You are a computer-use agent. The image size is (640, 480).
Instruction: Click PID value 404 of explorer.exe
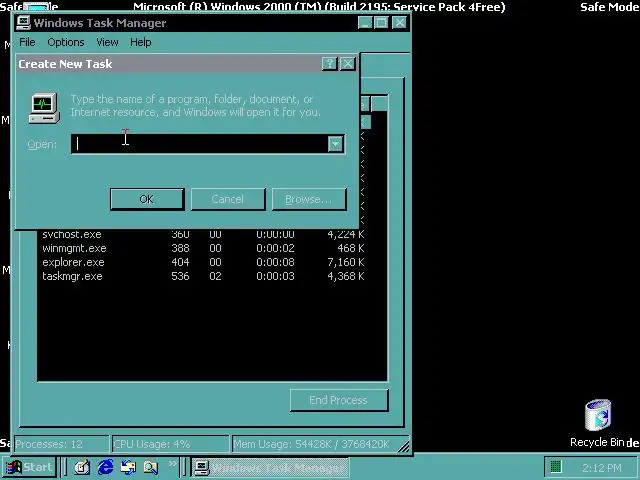(180, 262)
